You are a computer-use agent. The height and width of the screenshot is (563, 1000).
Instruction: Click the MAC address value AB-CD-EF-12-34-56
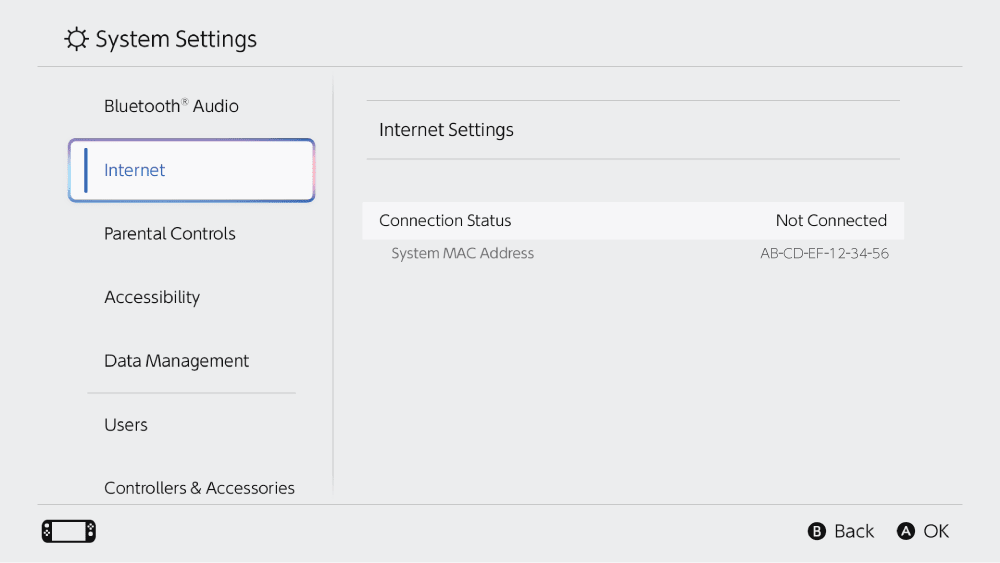click(824, 254)
